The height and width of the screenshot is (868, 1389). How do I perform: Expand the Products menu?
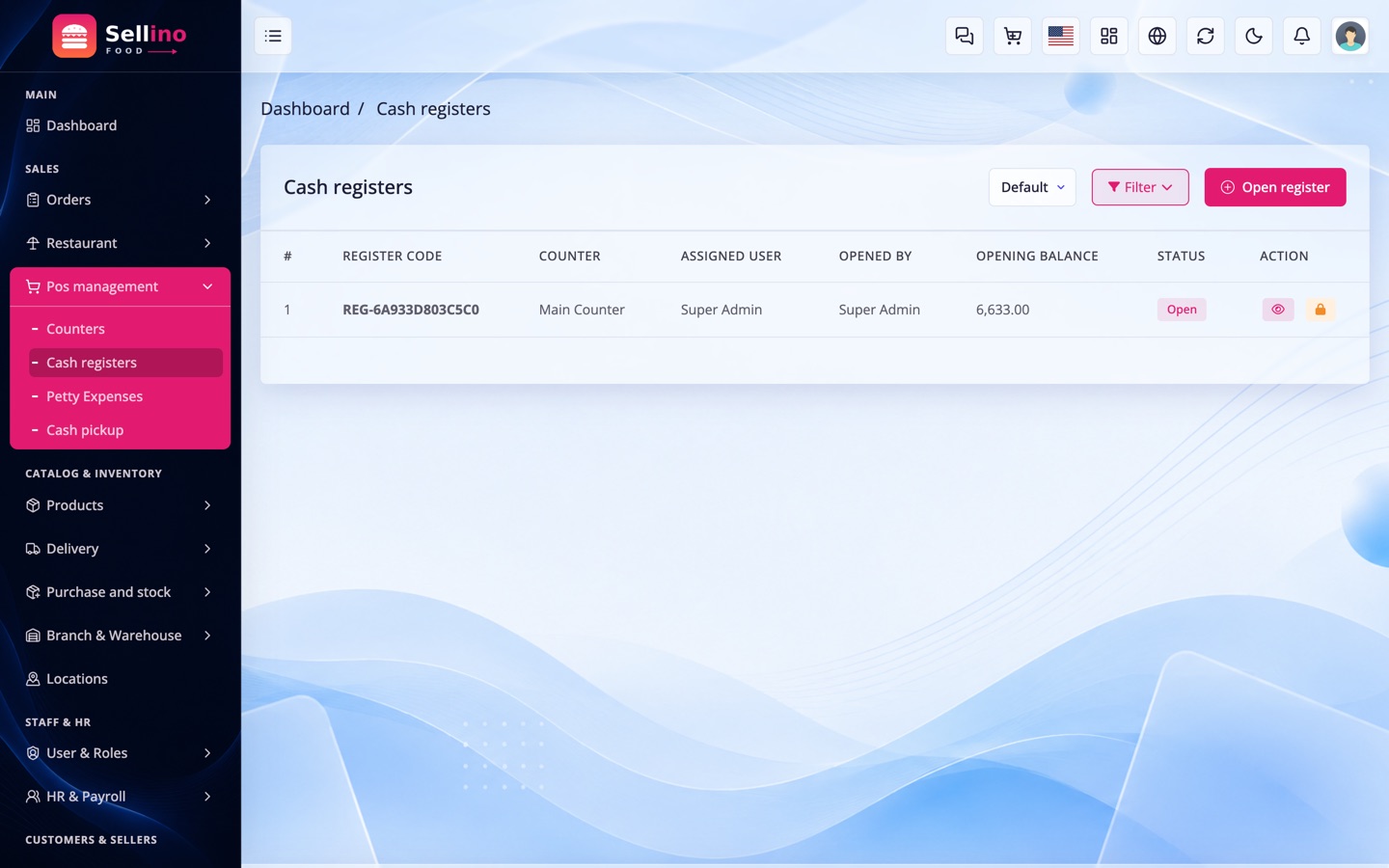click(x=121, y=505)
